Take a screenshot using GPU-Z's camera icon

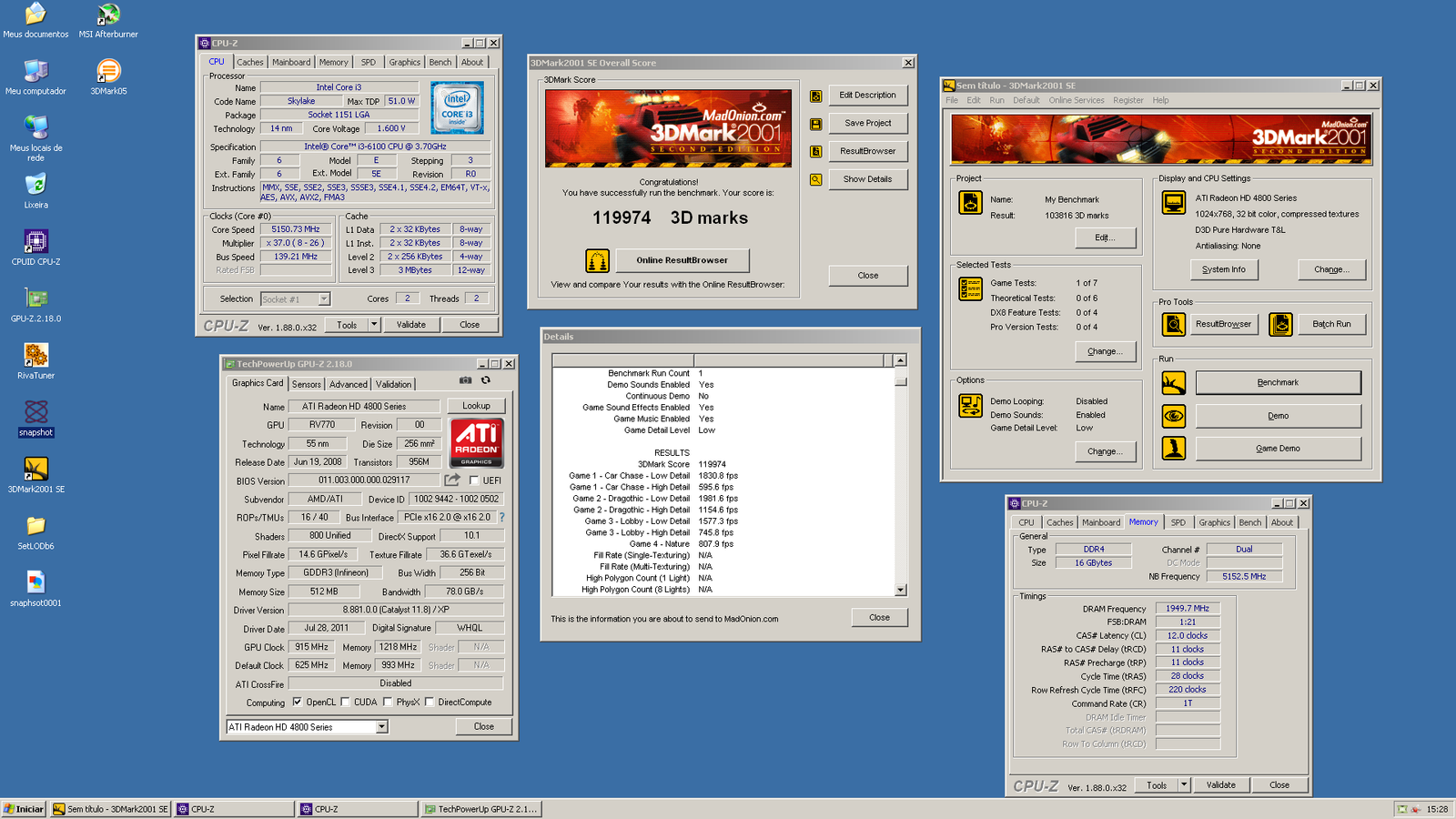pos(466,380)
